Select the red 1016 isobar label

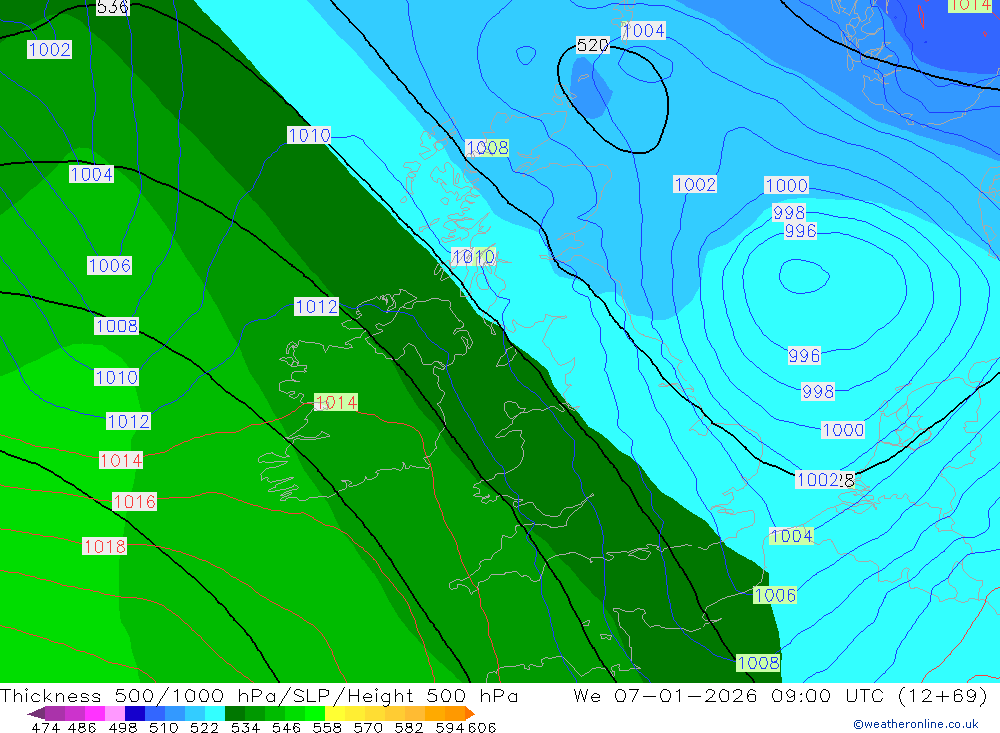coord(134,501)
